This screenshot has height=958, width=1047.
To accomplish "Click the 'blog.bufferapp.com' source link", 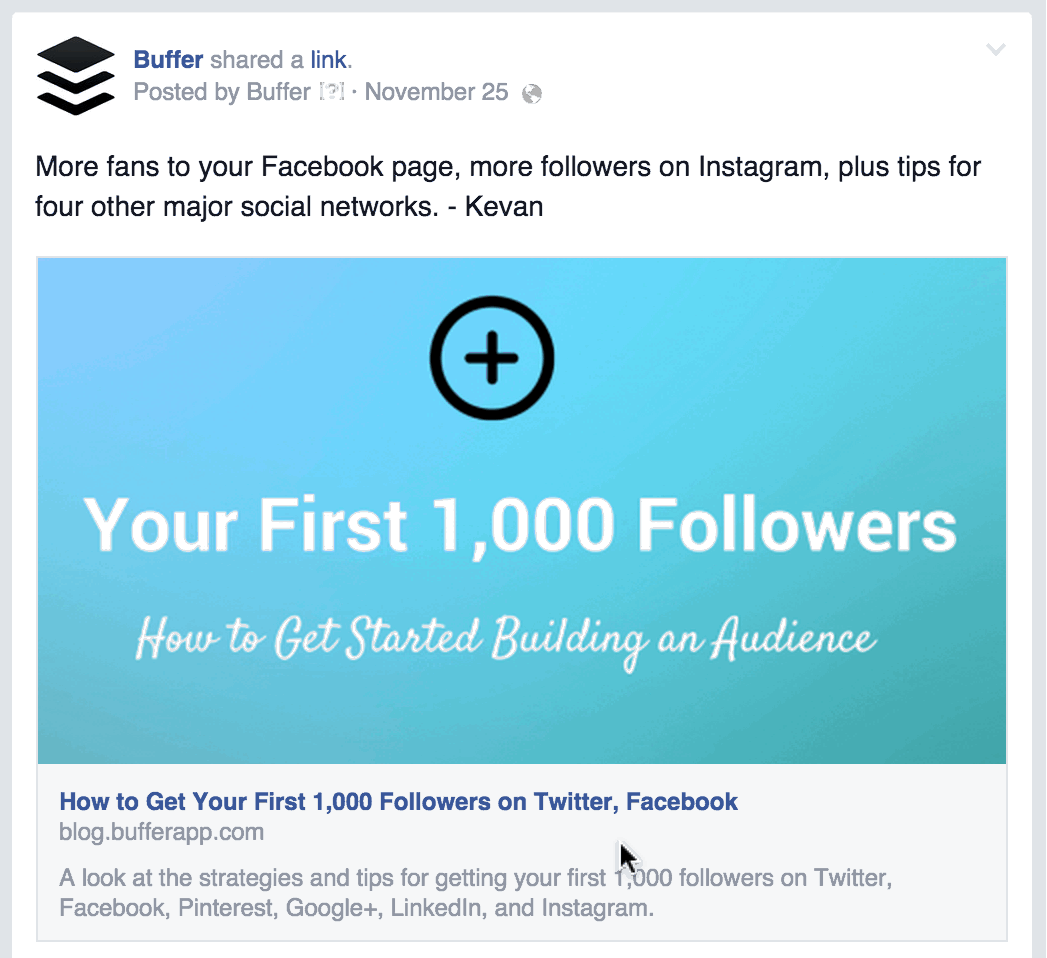I will pyautogui.click(x=161, y=831).
